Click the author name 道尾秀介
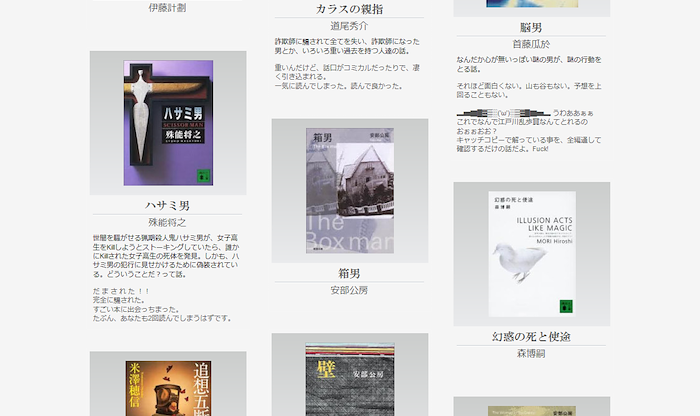 [x=349, y=26]
